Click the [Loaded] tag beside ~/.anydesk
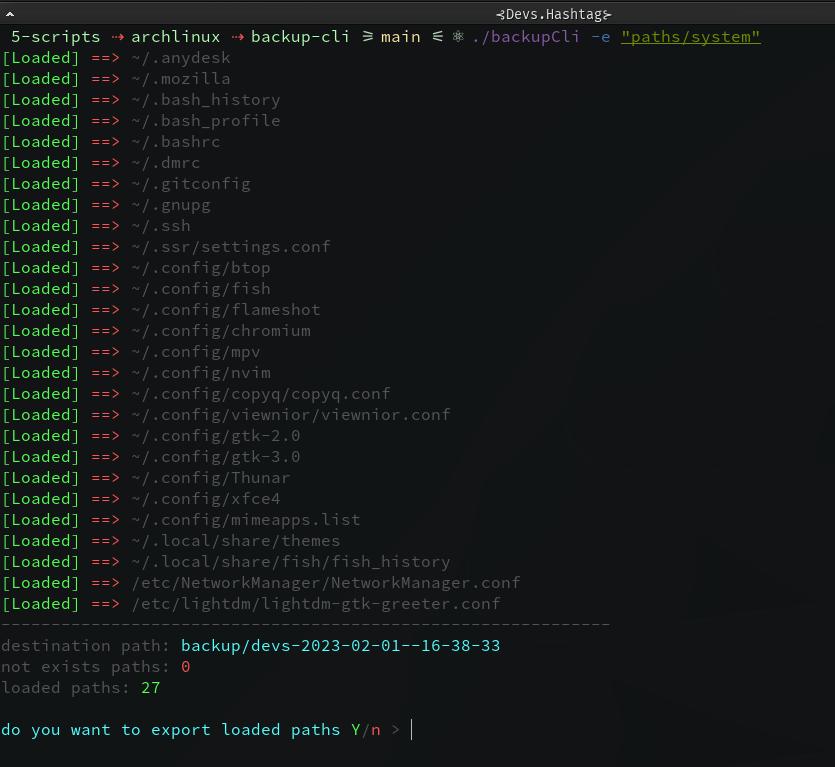 point(41,58)
